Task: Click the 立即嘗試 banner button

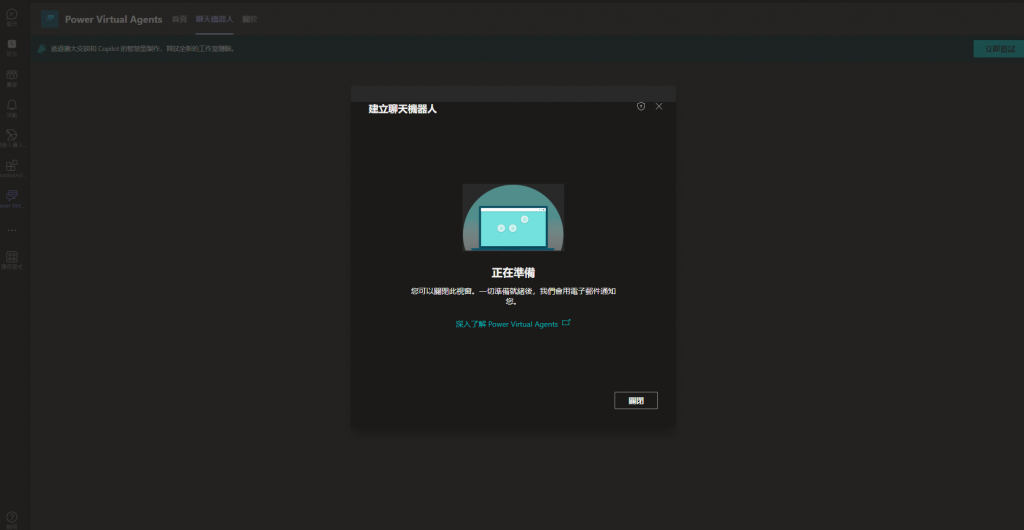Action: (x=999, y=49)
